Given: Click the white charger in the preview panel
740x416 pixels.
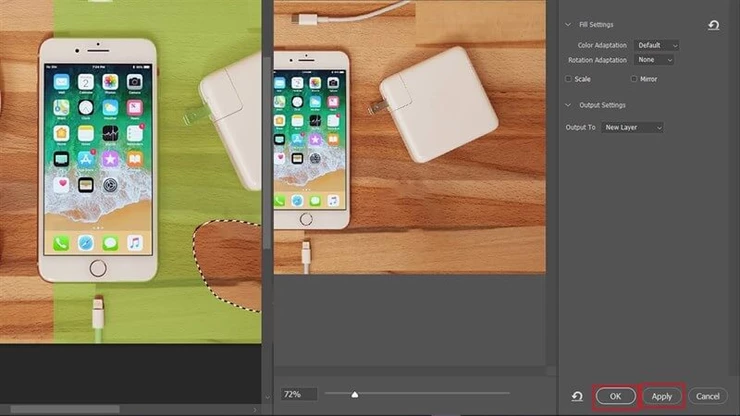Looking at the screenshot, I should (438, 103).
